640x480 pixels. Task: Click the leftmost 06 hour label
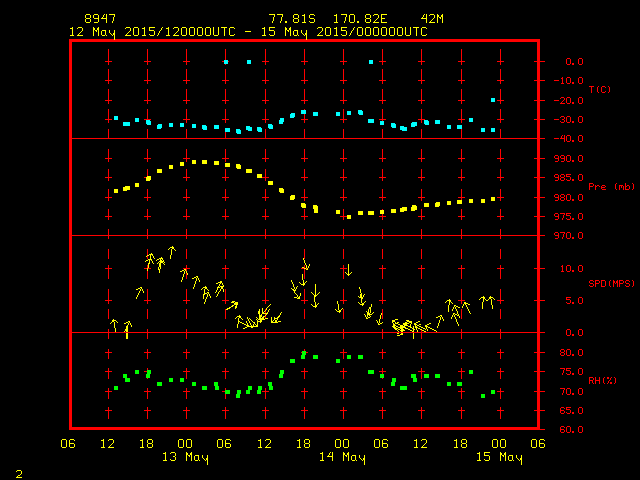[69, 444]
